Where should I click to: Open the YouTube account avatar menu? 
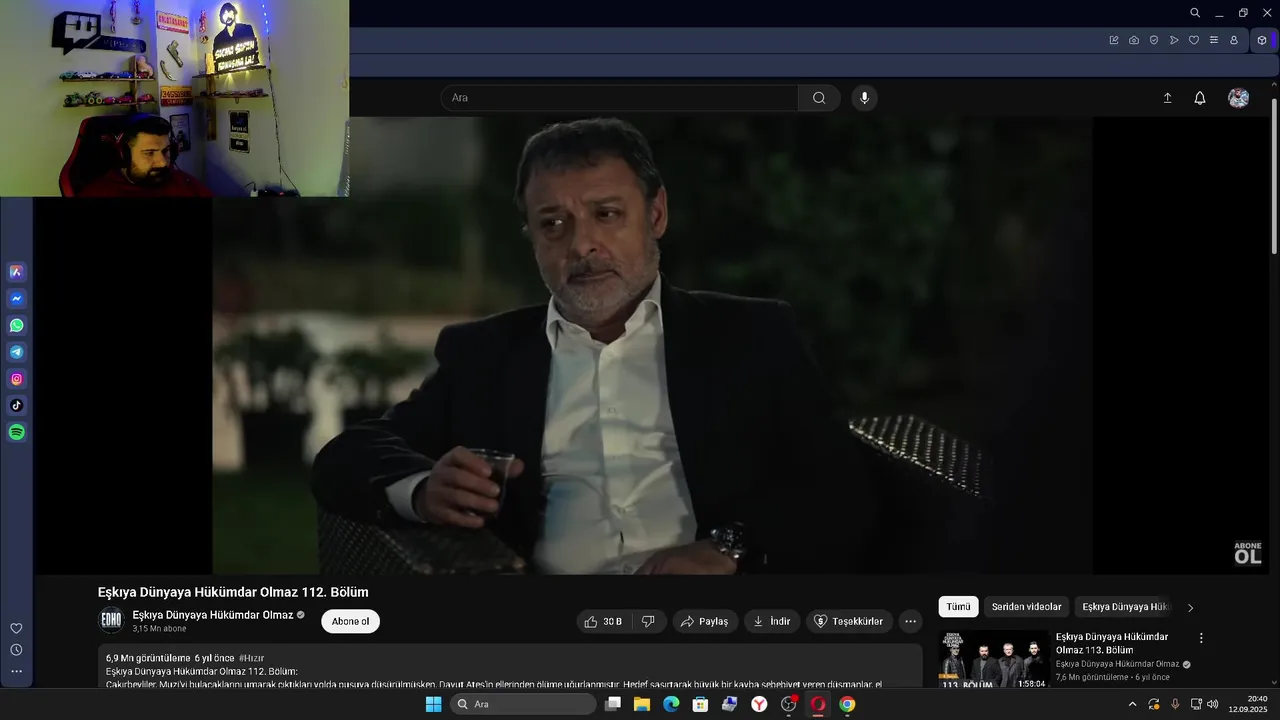click(x=1239, y=98)
